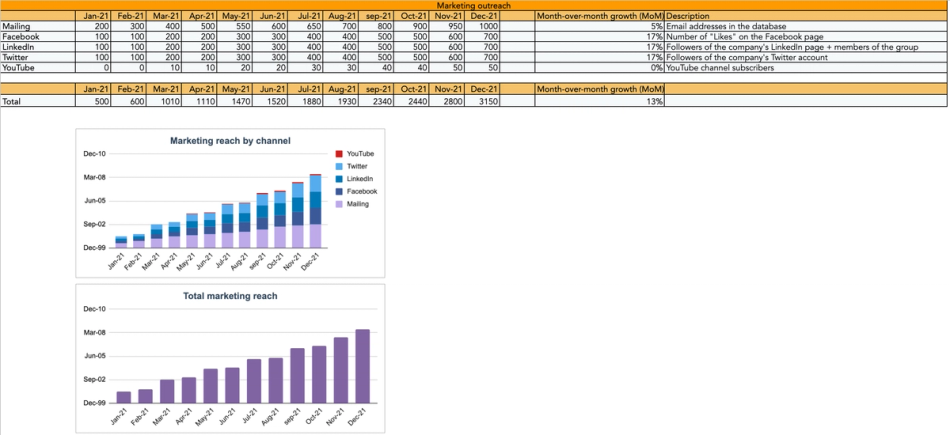The width and height of the screenshot is (950, 435).
Task: Click the Facebook Dec-21 cell showing 700
Action: coord(482,37)
